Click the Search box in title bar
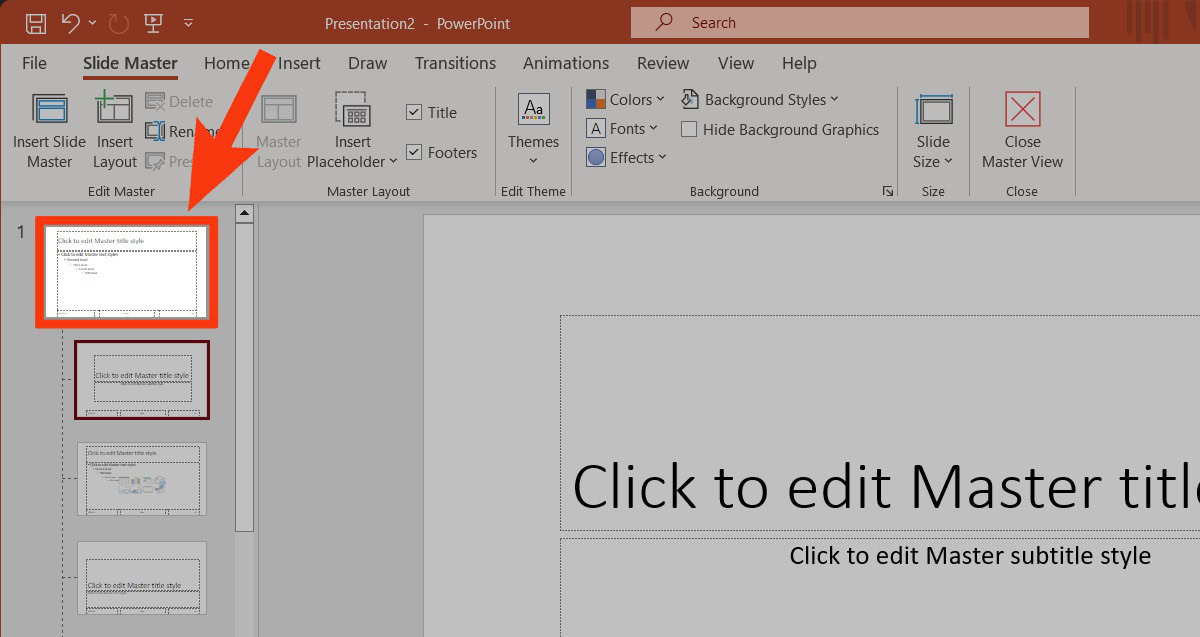 859,22
